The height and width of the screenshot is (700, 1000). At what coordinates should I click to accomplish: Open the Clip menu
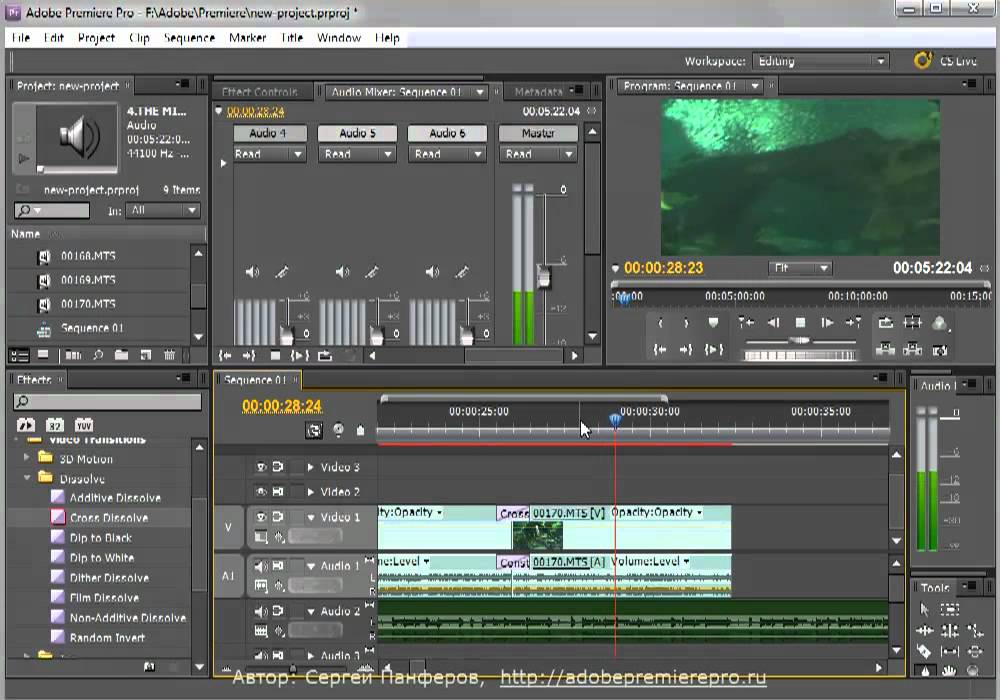(x=139, y=38)
